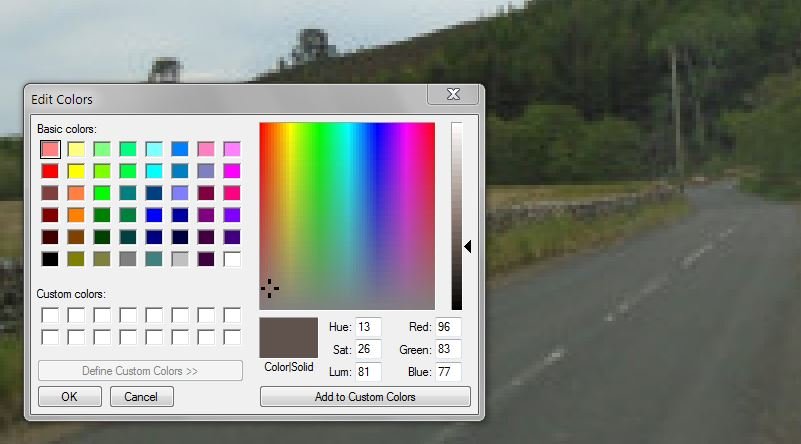
Task: Click the Blue value field
Action: 449,372
